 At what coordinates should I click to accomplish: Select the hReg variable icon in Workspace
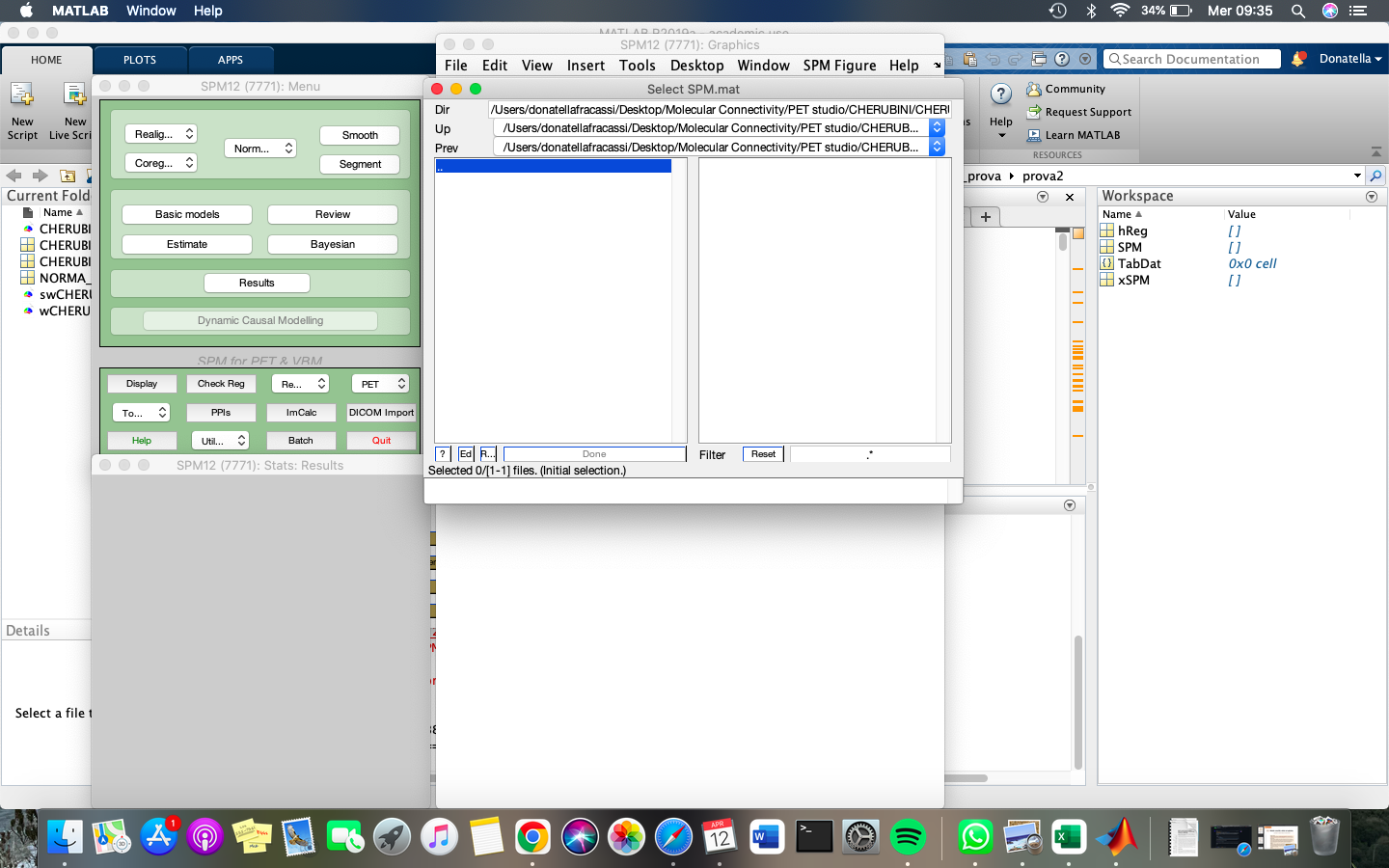(1106, 231)
